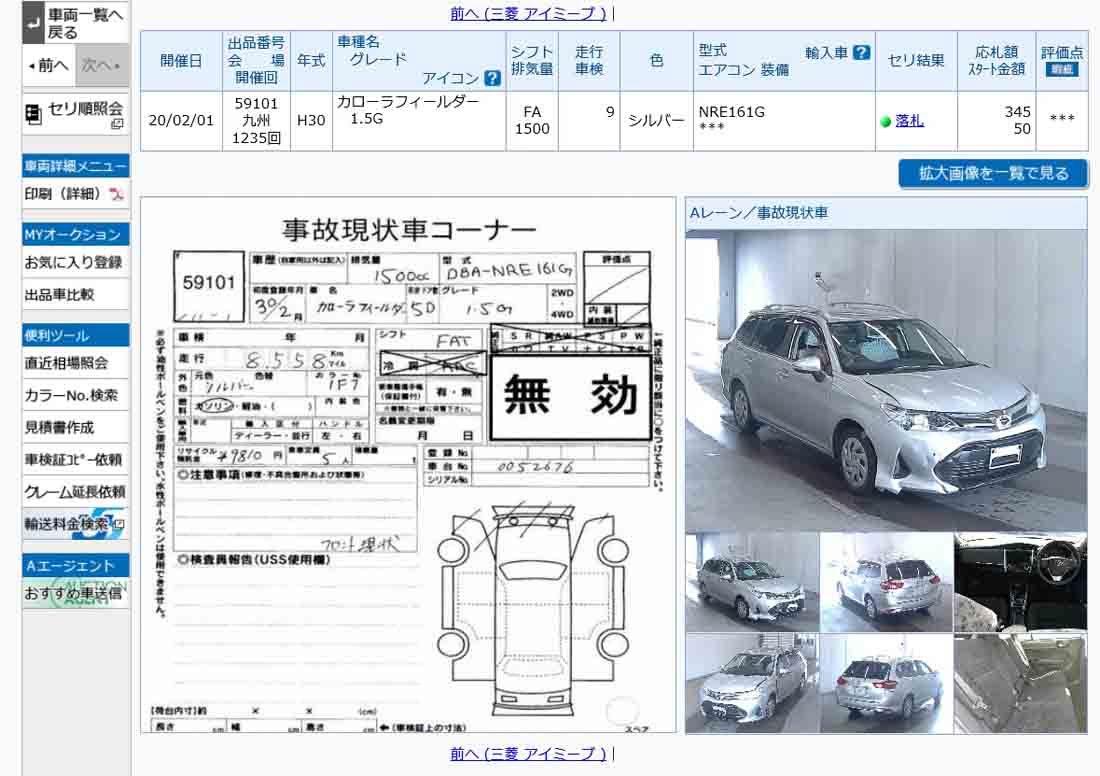Click the help icon next to 輸入車
Screen dimensions: 1100x776
[x=861, y=53]
